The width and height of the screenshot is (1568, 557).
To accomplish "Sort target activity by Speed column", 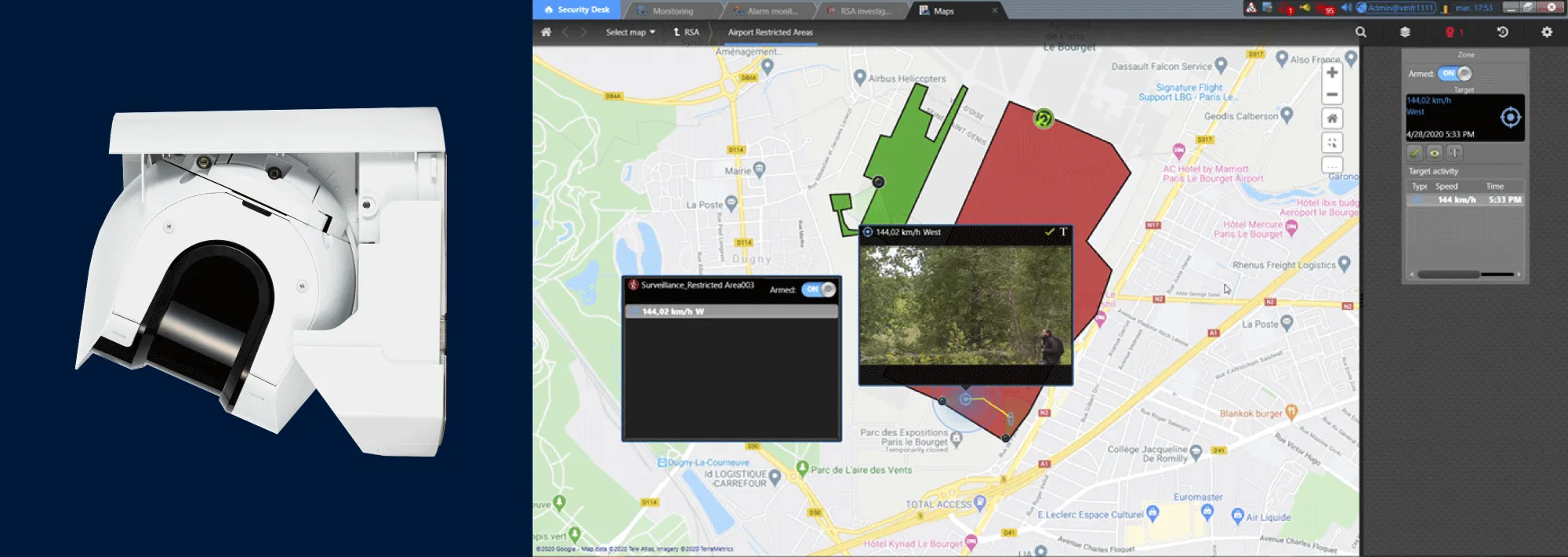I will click(x=1446, y=187).
